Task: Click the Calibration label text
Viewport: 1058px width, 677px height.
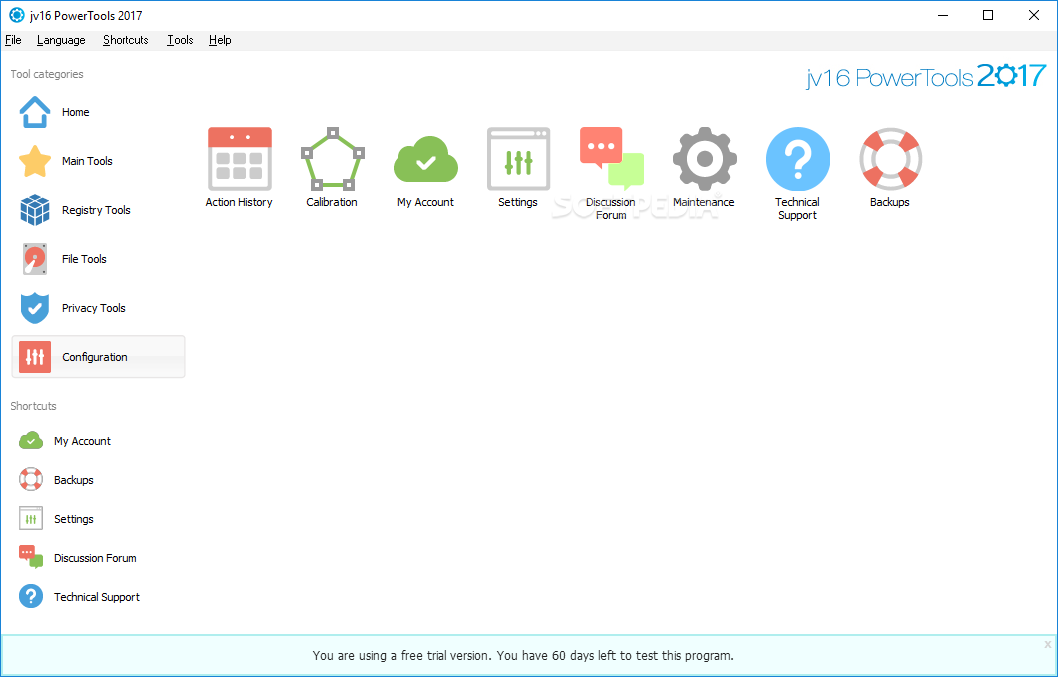Action: 332,202
